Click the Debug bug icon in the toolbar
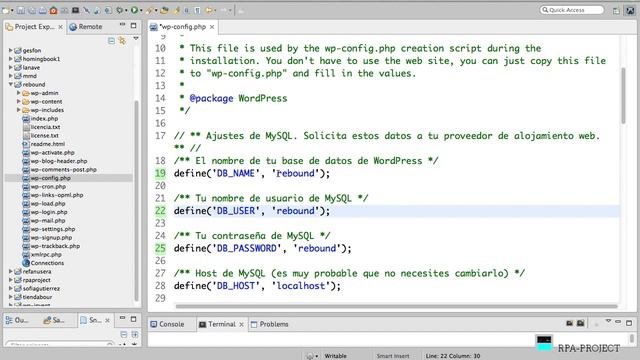This screenshot has height=360, width=640. tap(120, 10)
